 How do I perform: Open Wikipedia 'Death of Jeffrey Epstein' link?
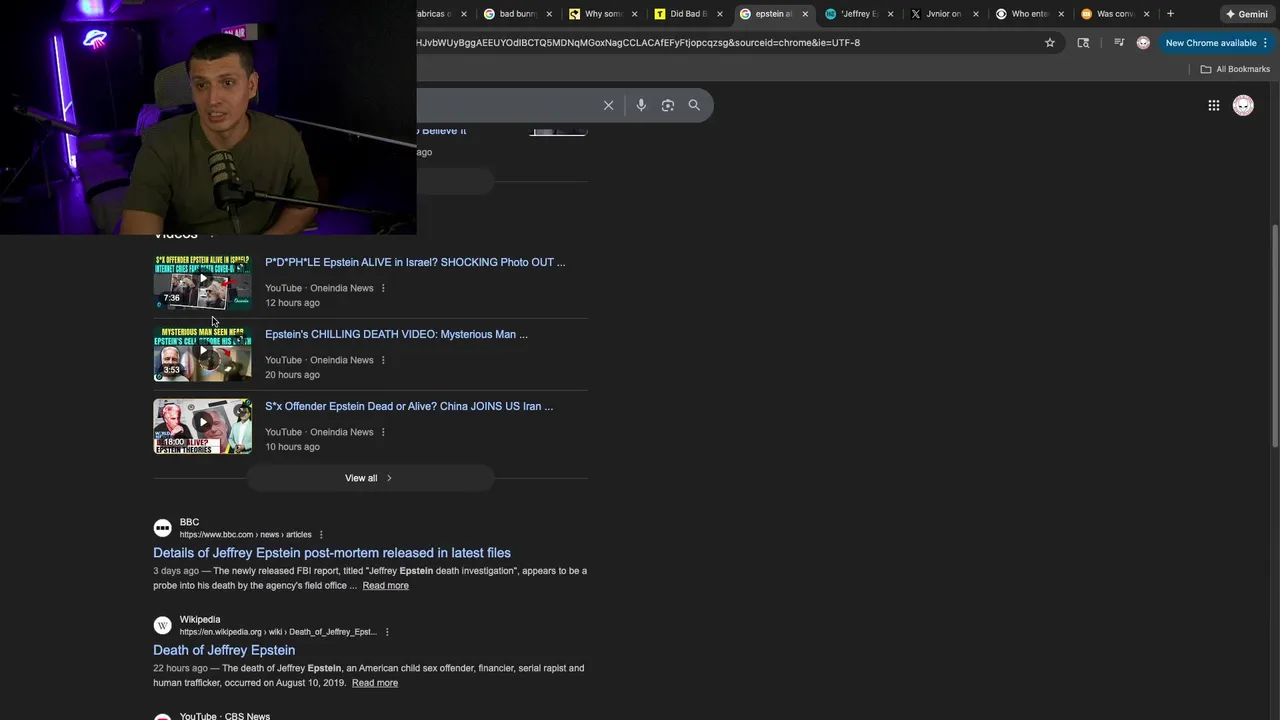[x=224, y=650]
